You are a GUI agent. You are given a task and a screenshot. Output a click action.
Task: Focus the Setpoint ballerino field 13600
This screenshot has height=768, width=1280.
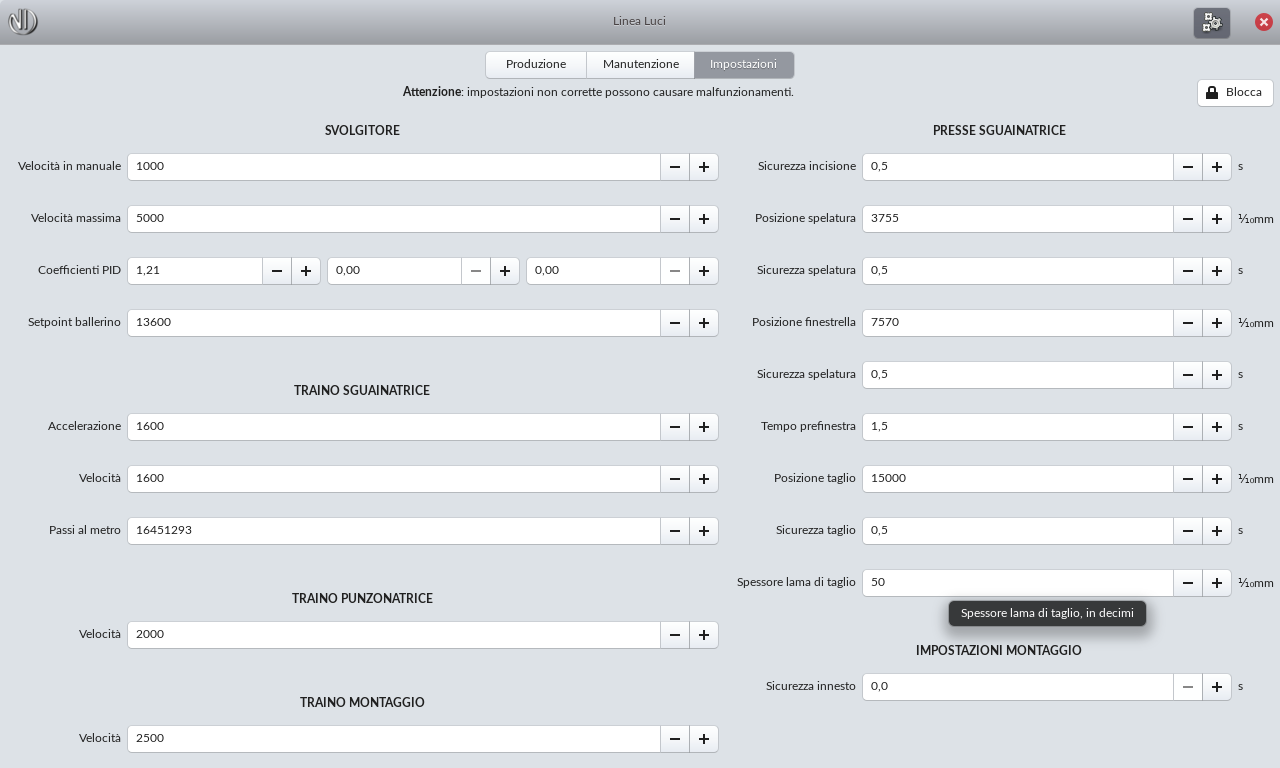[394, 323]
